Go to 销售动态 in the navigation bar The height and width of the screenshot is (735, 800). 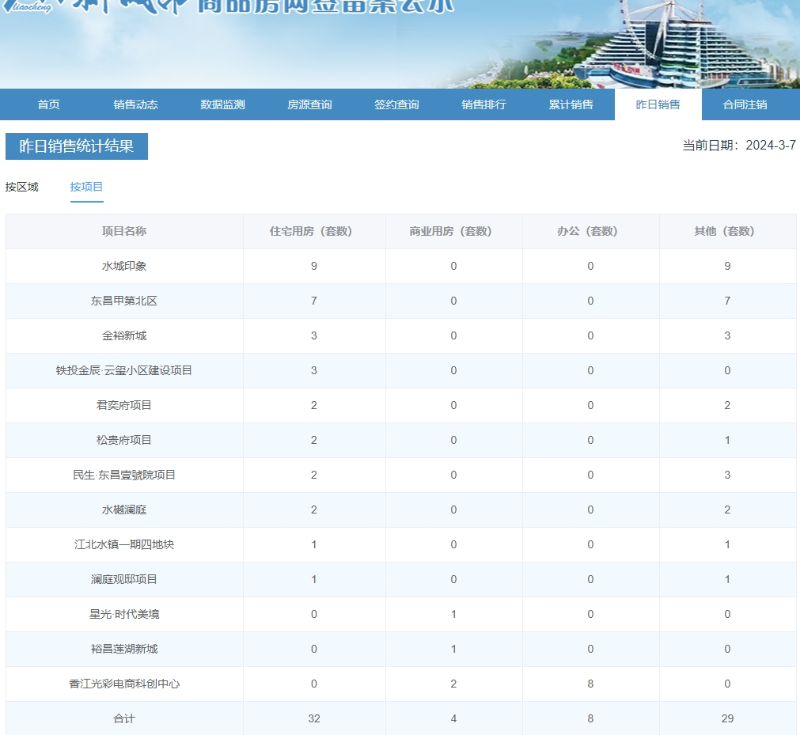tap(135, 105)
